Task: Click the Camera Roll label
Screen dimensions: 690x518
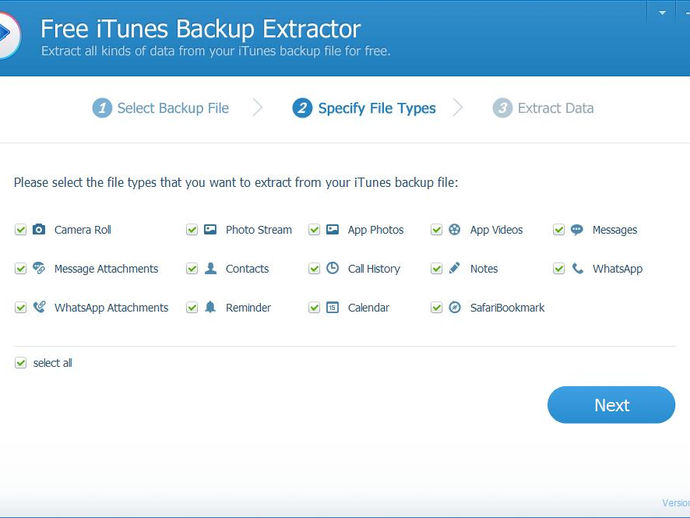Action: (x=83, y=230)
